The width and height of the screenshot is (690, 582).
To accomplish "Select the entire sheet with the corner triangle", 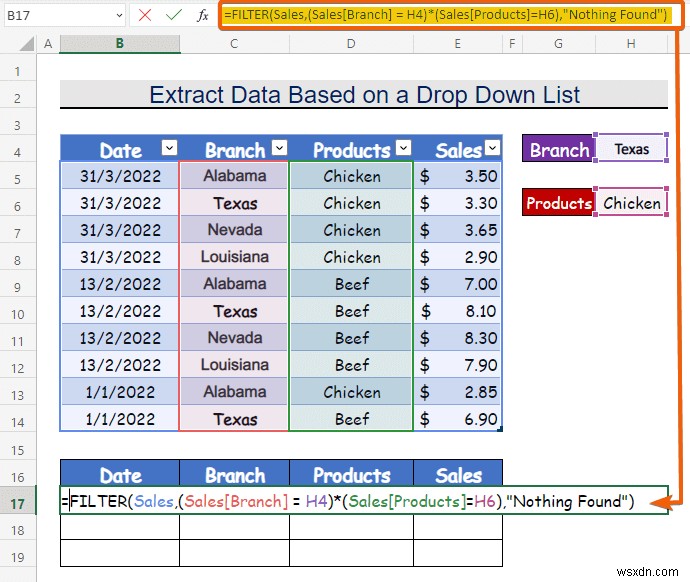I will coord(27,44).
